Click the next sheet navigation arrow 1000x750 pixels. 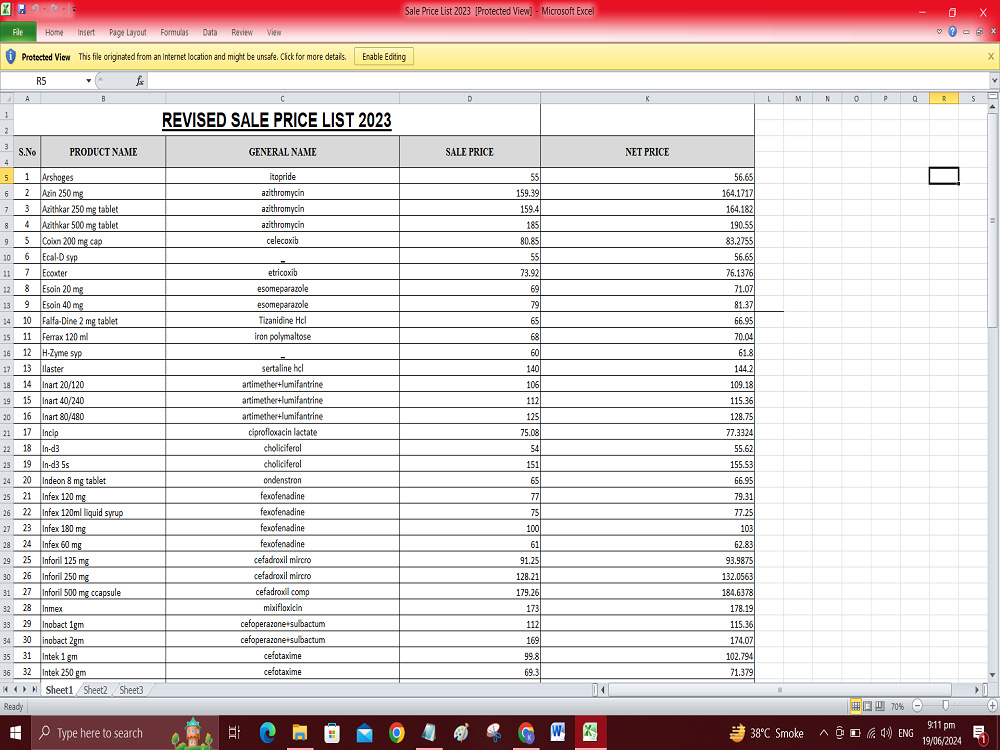25,689
